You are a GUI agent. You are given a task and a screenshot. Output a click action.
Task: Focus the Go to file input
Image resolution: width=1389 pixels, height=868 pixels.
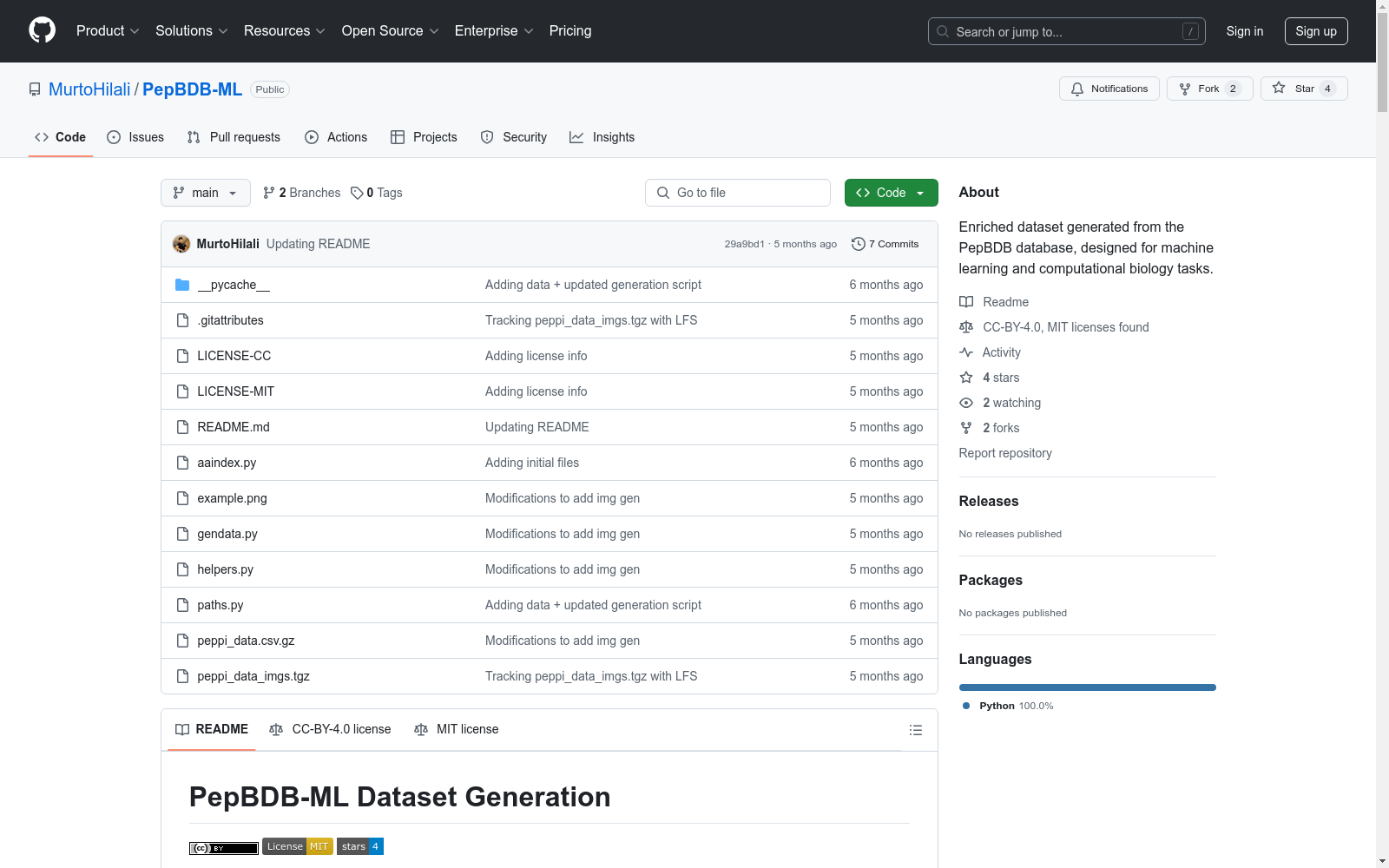[x=738, y=193]
